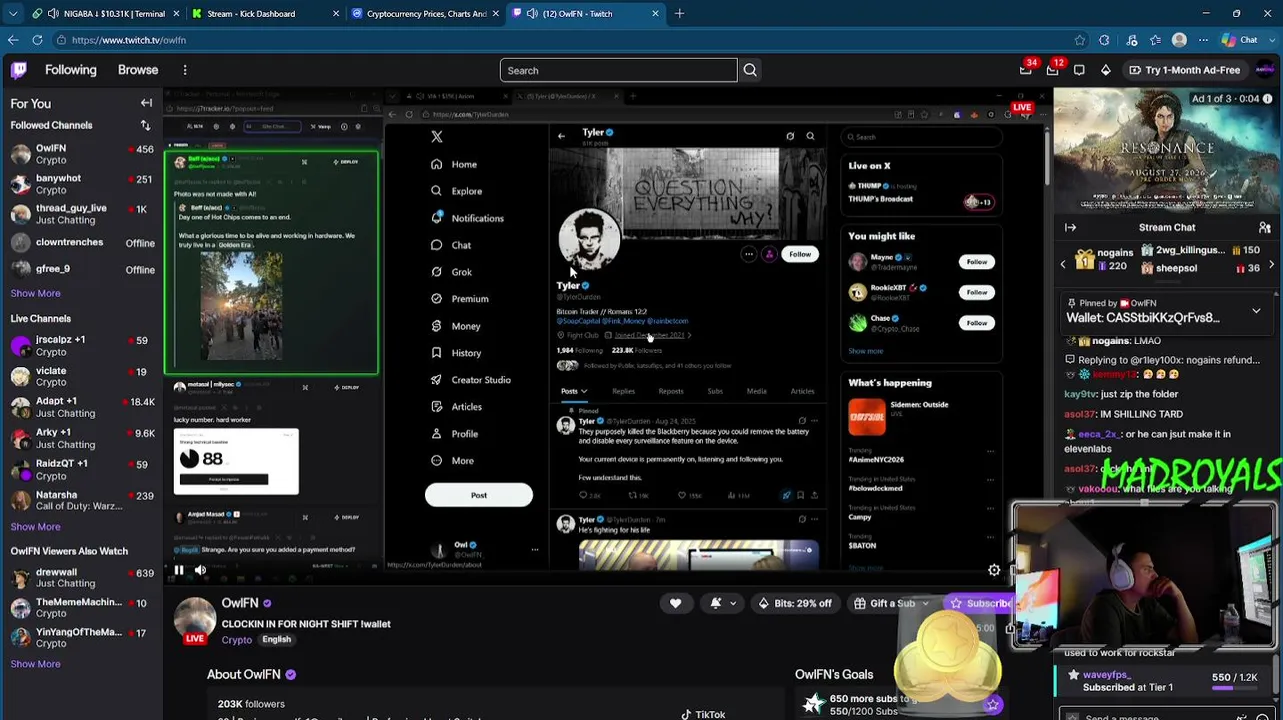Open the jrscalpz live channel
1283x720 pixels.
(x=82, y=346)
